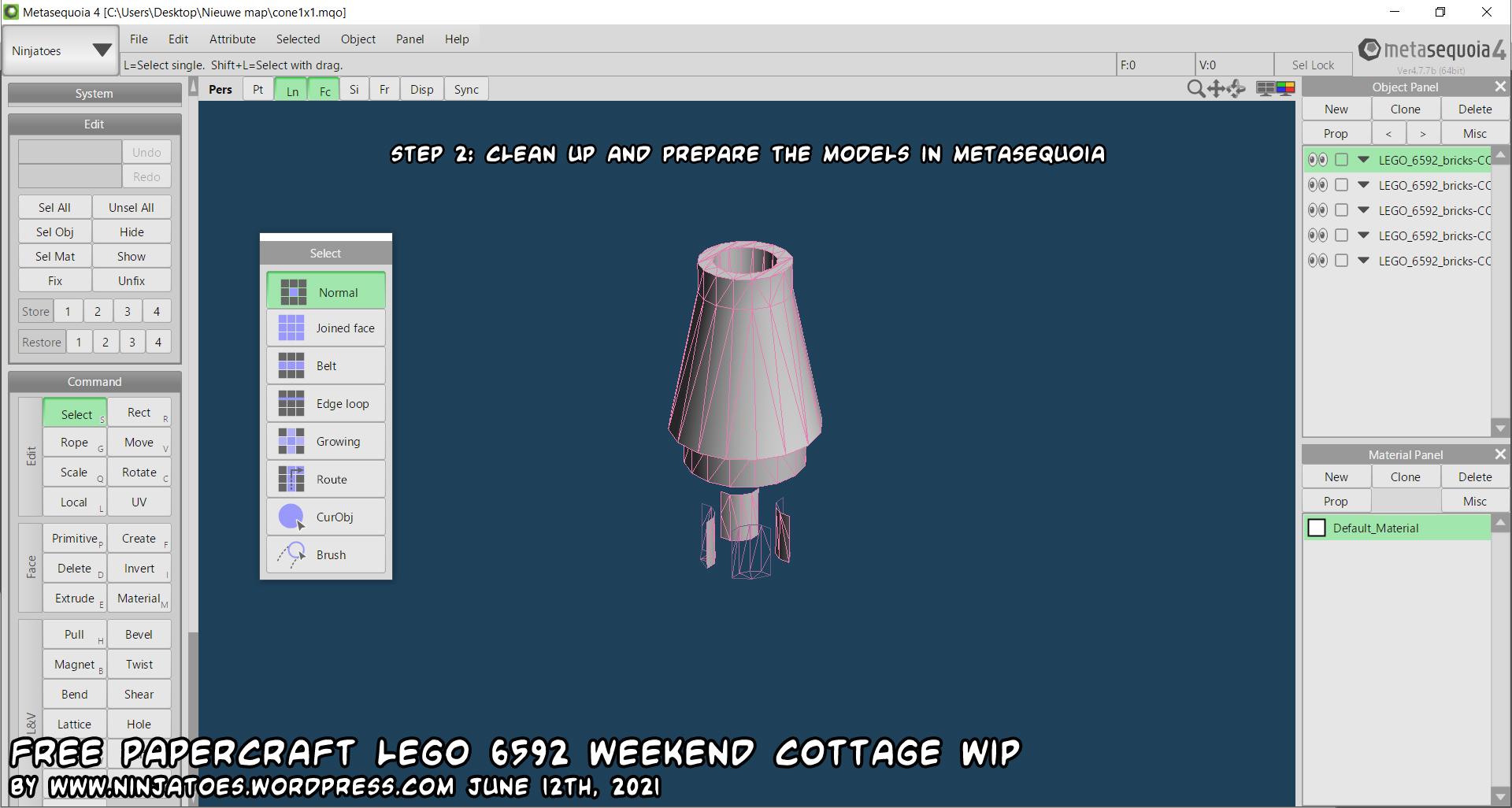Check lock box of second LEGO_6592 object
1512x808 pixels.
(x=1342, y=185)
